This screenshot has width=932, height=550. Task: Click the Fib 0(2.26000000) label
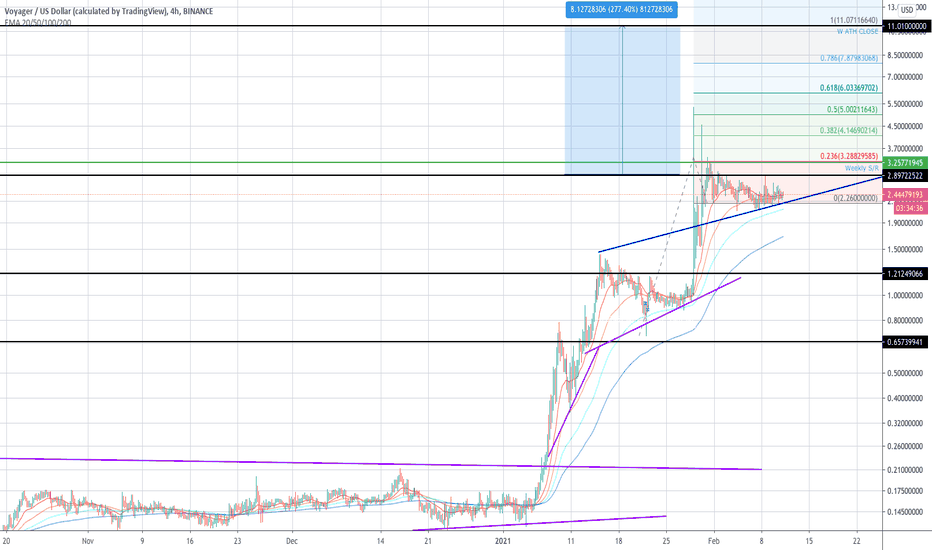855,198
